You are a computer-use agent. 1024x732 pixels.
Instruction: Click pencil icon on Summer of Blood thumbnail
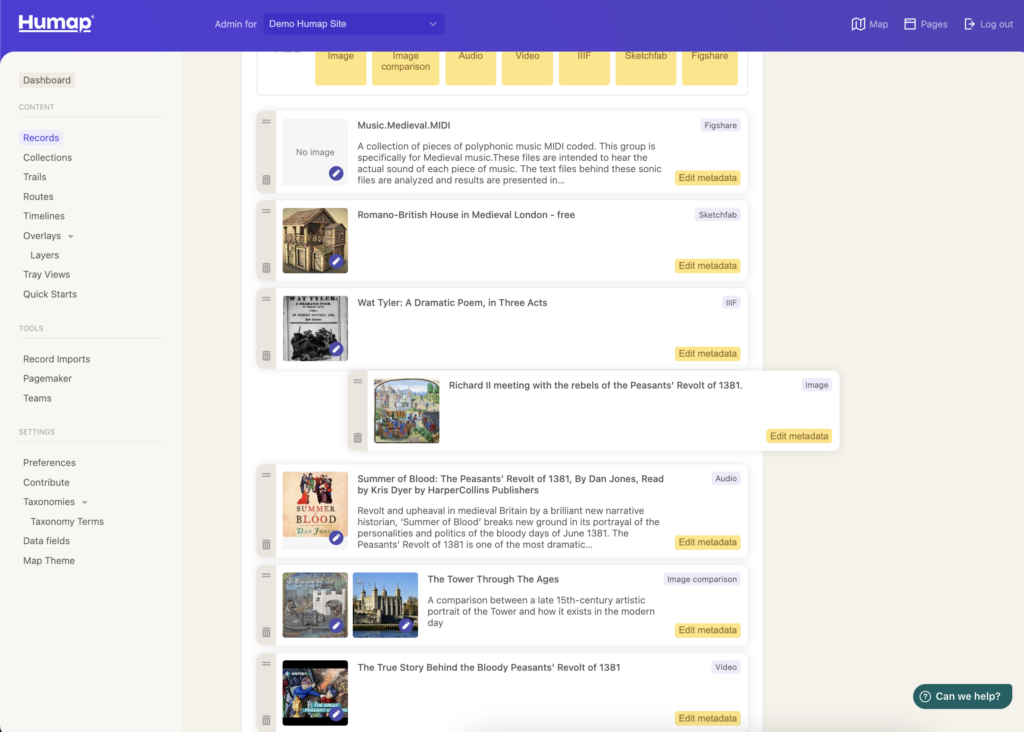click(336, 537)
